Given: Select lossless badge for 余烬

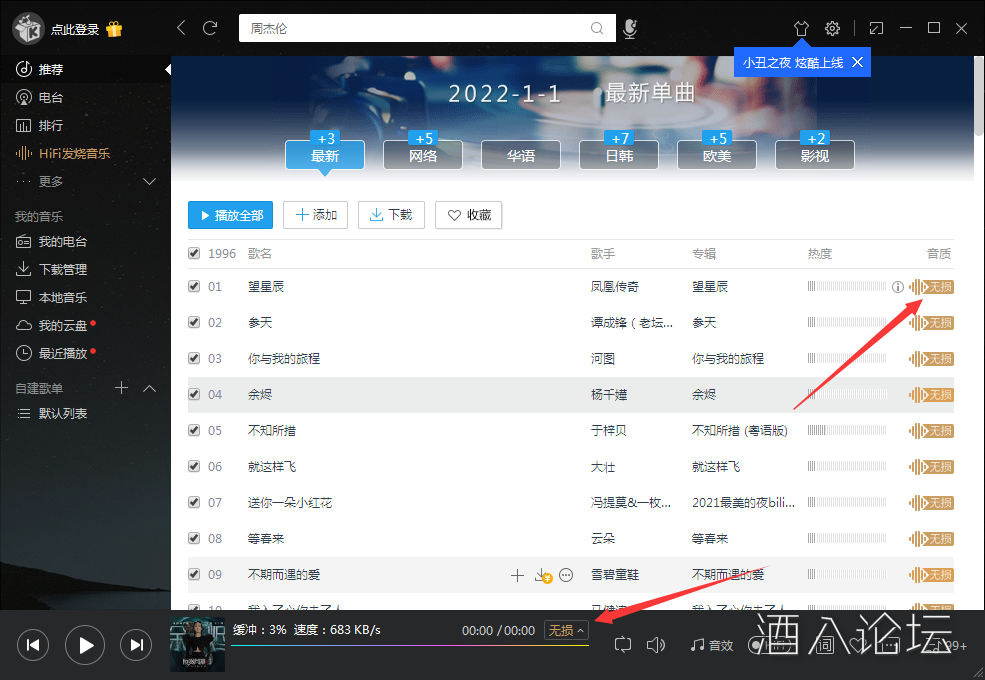Looking at the screenshot, I should pos(931,395).
